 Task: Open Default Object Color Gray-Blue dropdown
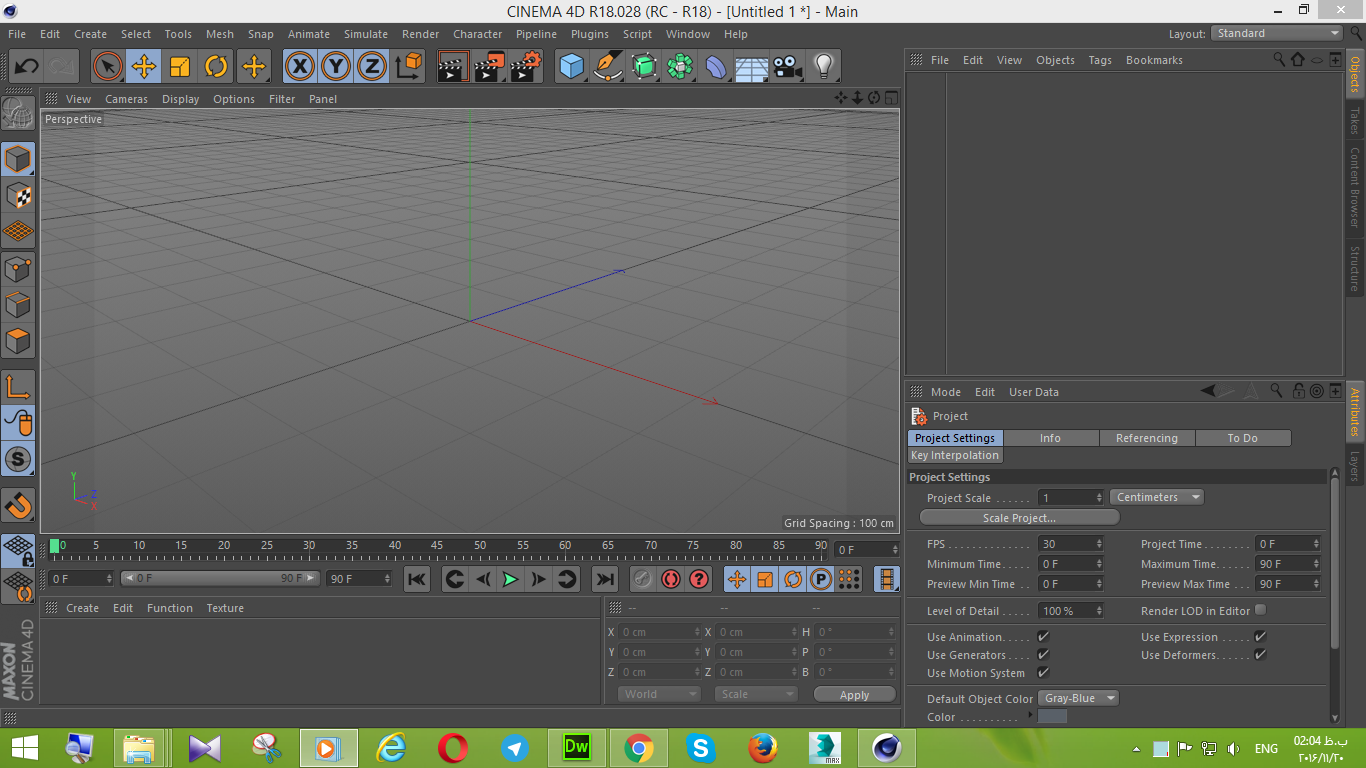[1078, 698]
